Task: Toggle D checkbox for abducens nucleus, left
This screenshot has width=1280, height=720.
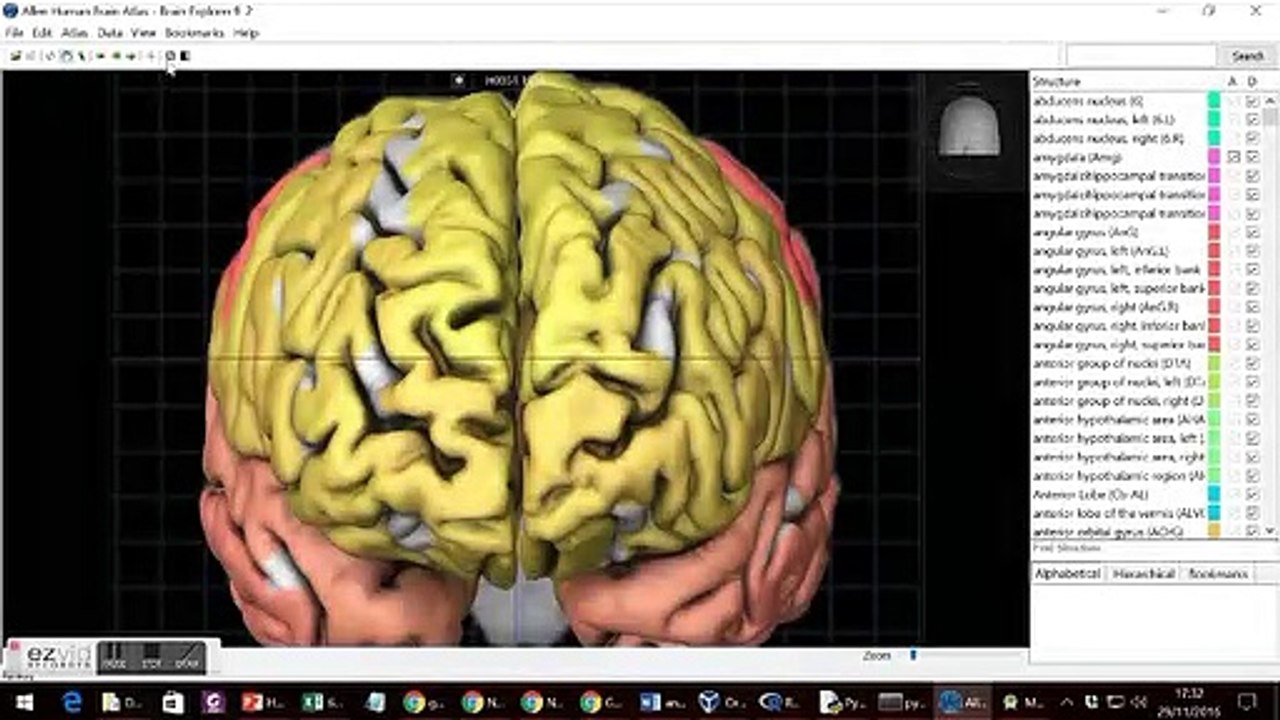Action: tap(1253, 120)
